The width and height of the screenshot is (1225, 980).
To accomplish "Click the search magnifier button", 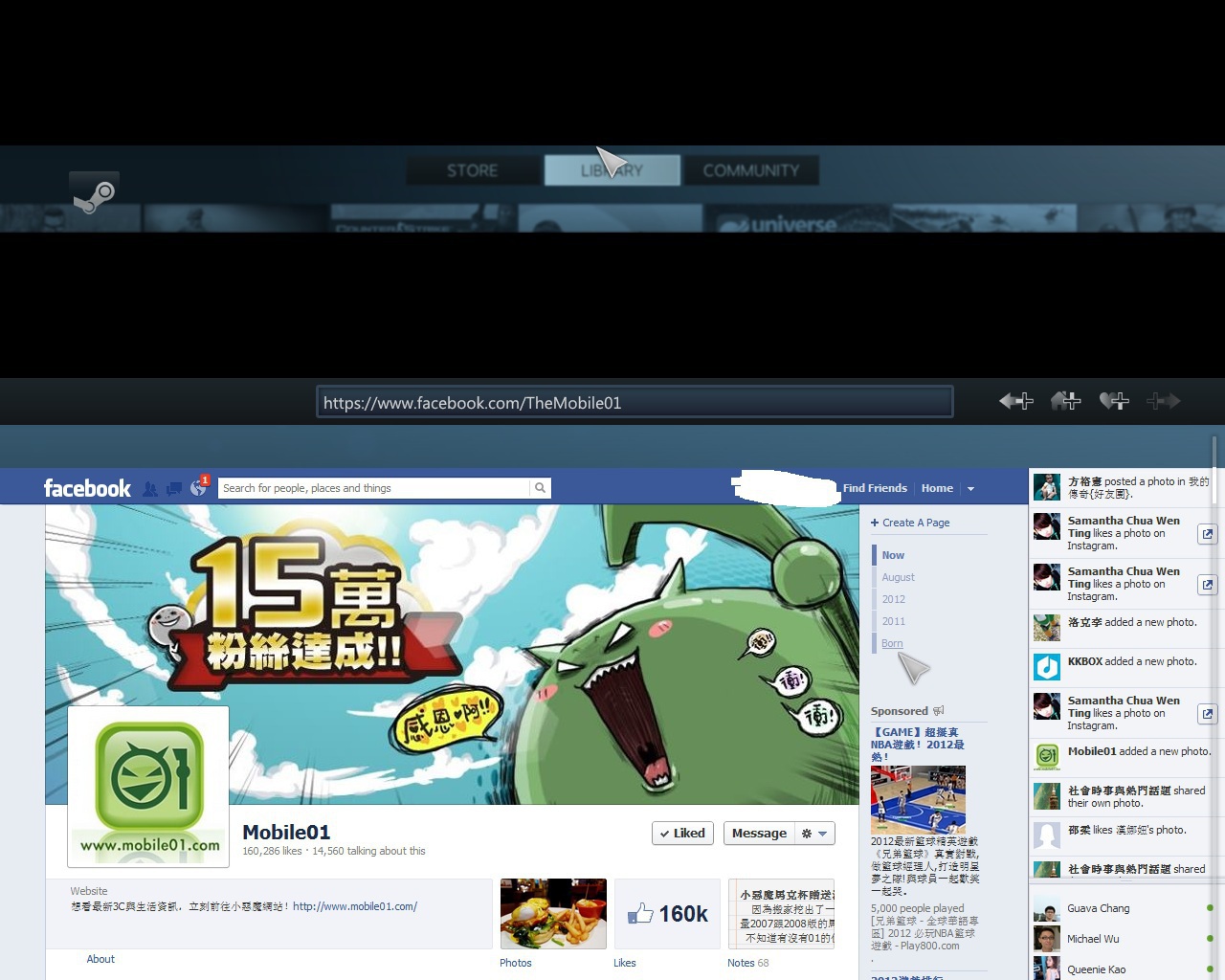I will pyautogui.click(x=541, y=488).
